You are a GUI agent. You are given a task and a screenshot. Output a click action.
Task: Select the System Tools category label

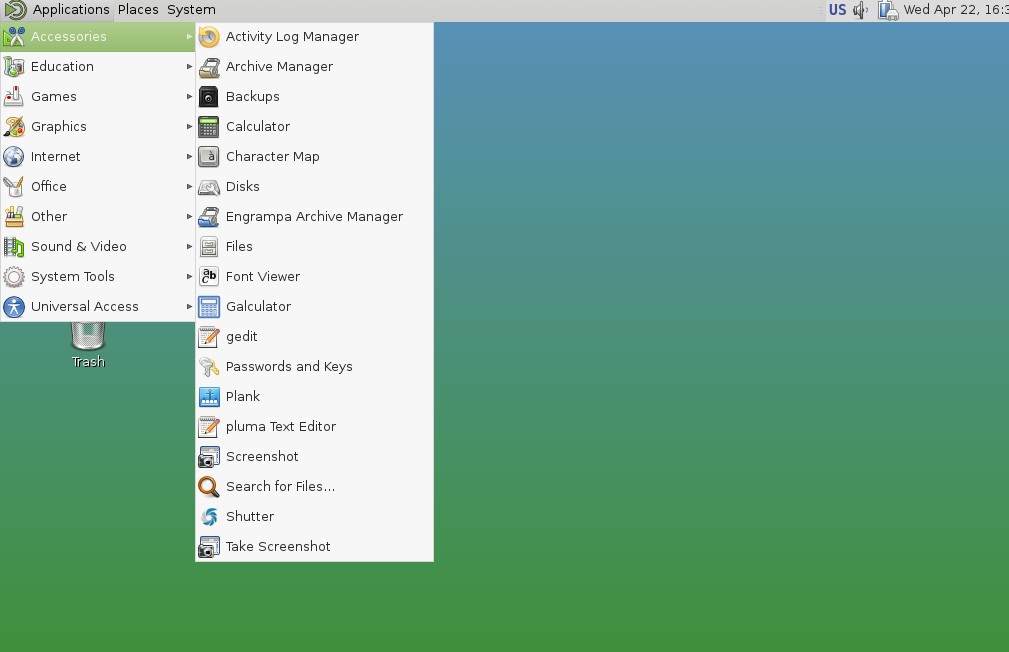73,277
